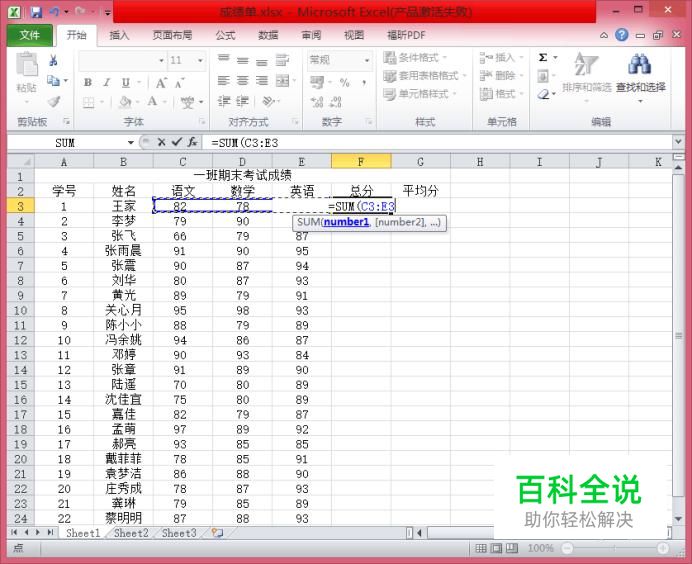692x564 pixels.
Task: Open the font name dropdown
Action: pos(161,60)
